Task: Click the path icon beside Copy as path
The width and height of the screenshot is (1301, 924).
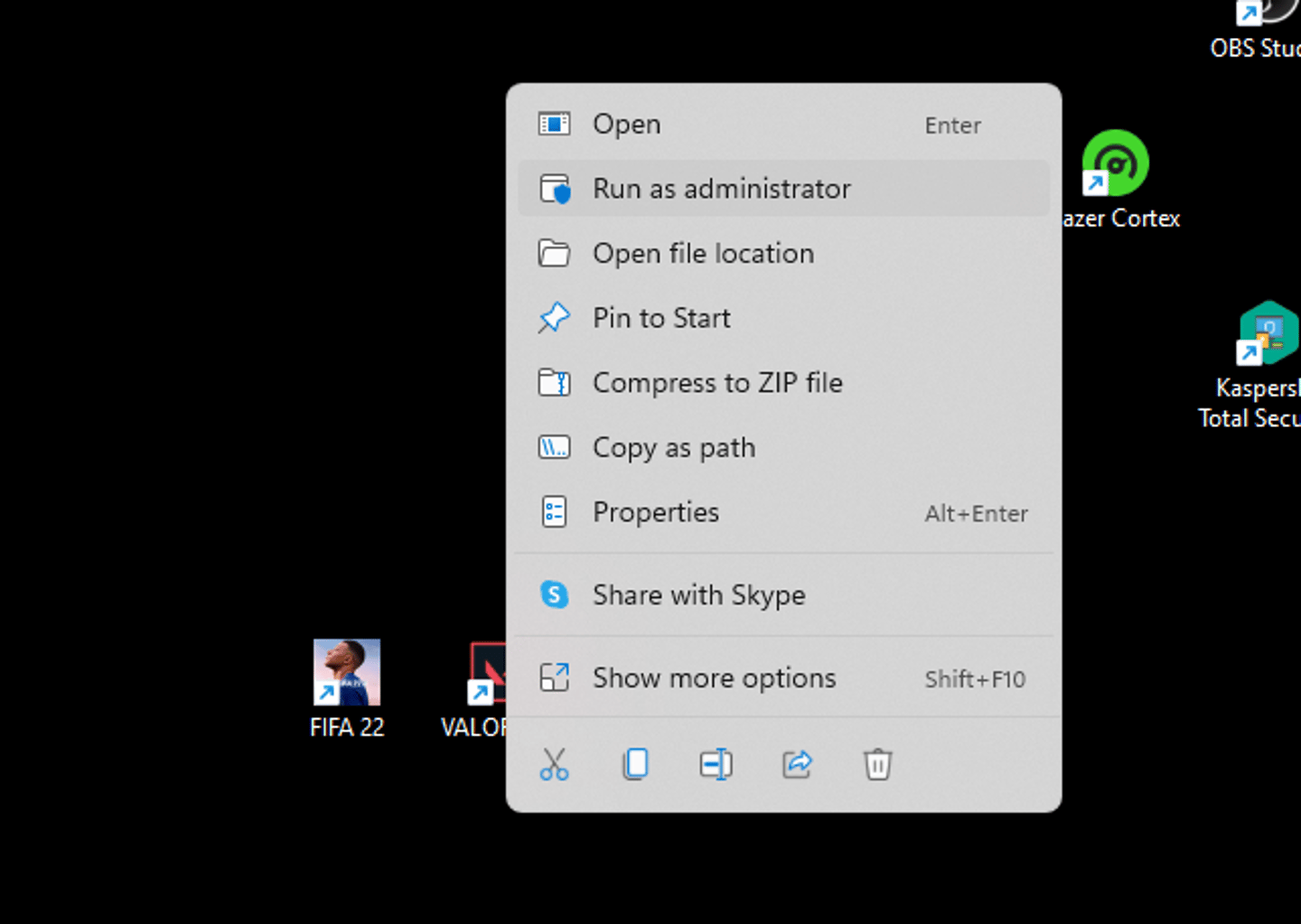Action: [x=554, y=448]
